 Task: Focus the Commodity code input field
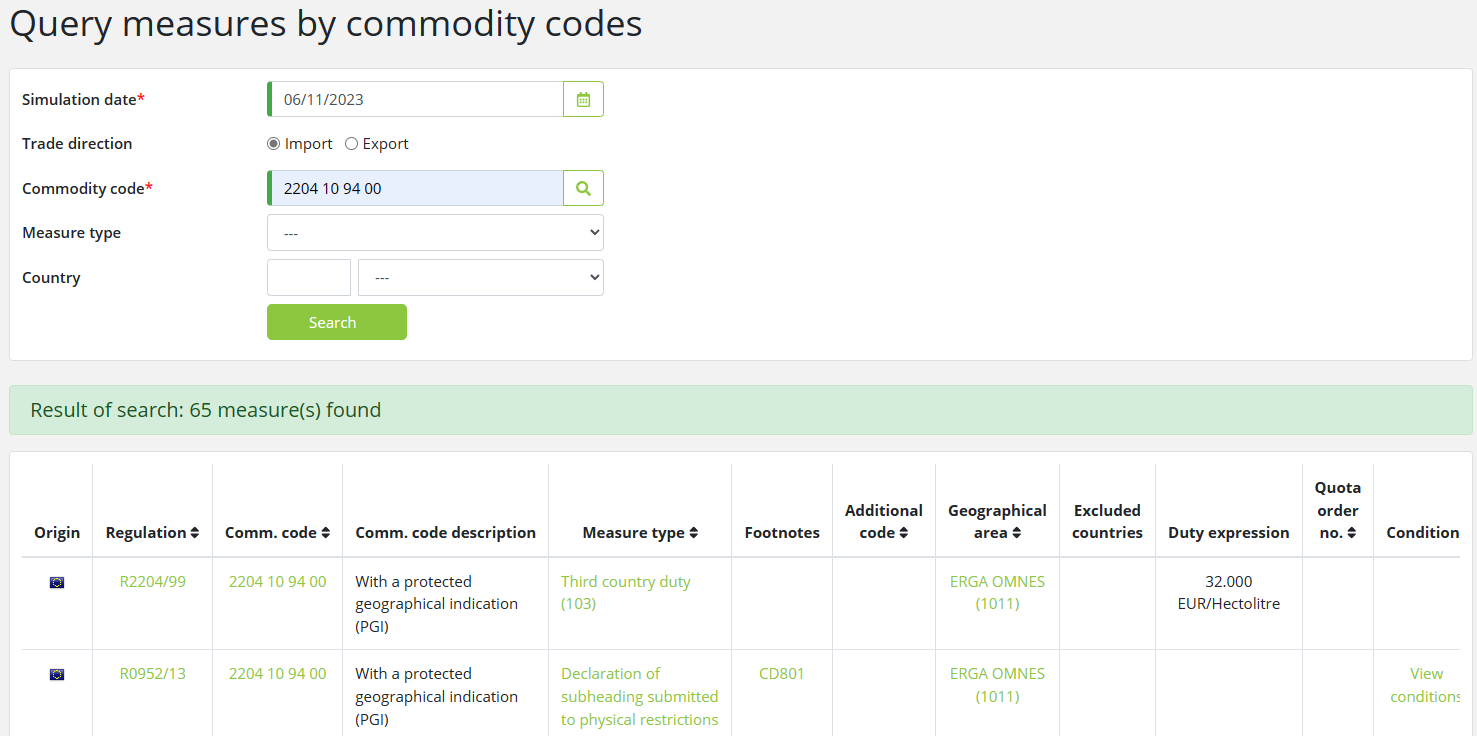tap(417, 188)
